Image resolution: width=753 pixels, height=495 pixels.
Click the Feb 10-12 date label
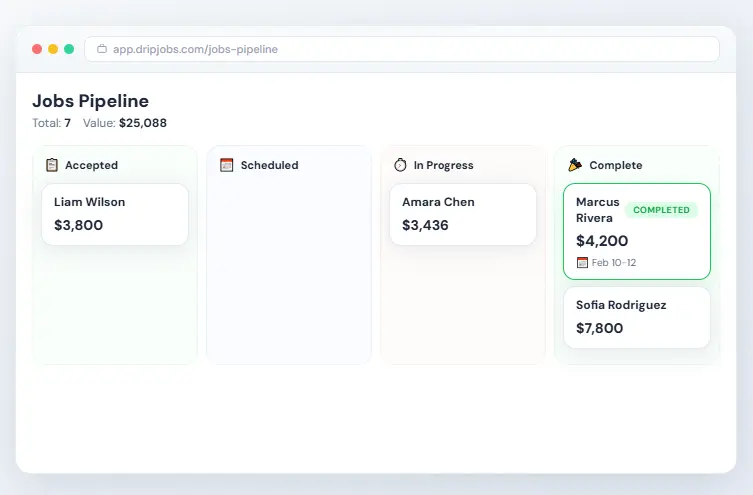(614, 263)
